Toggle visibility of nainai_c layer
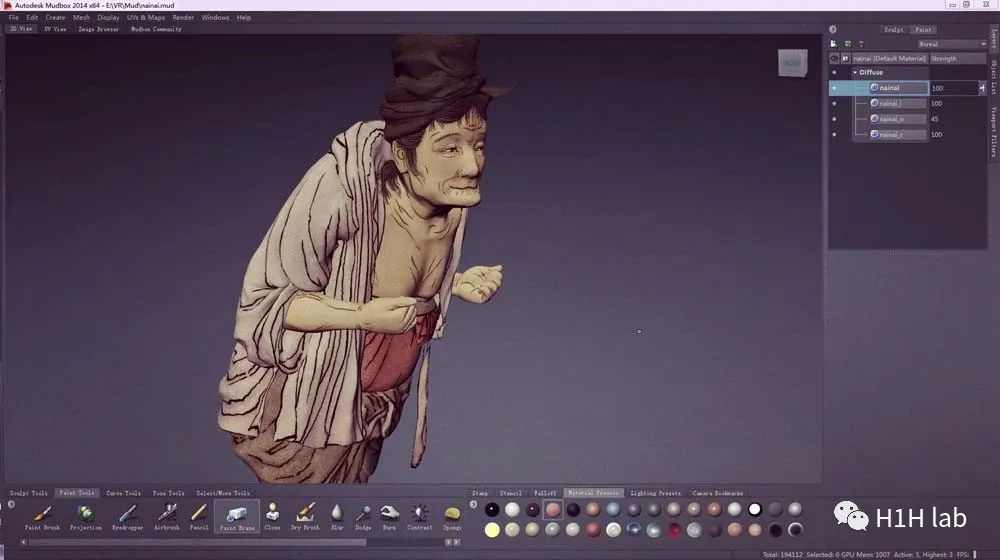The height and width of the screenshot is (560, 1000). [835, 134]
